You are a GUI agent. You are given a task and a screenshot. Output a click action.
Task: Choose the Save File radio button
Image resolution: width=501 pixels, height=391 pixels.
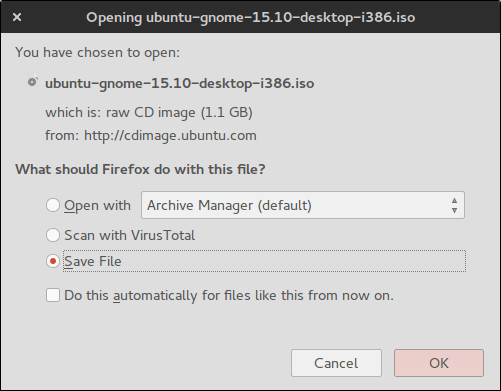tap(53, 261)
